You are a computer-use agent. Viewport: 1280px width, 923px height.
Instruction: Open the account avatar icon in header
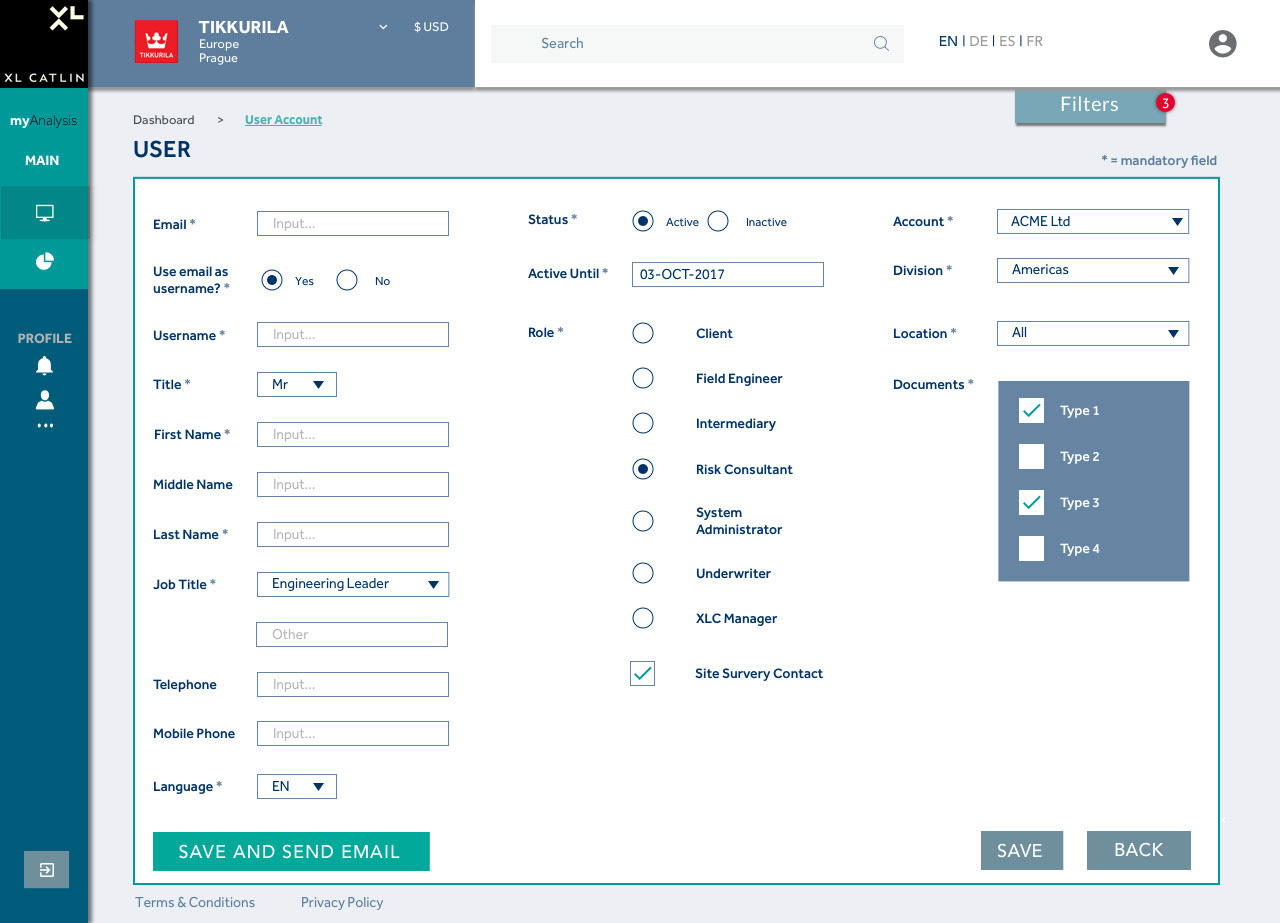[1222, 43]
